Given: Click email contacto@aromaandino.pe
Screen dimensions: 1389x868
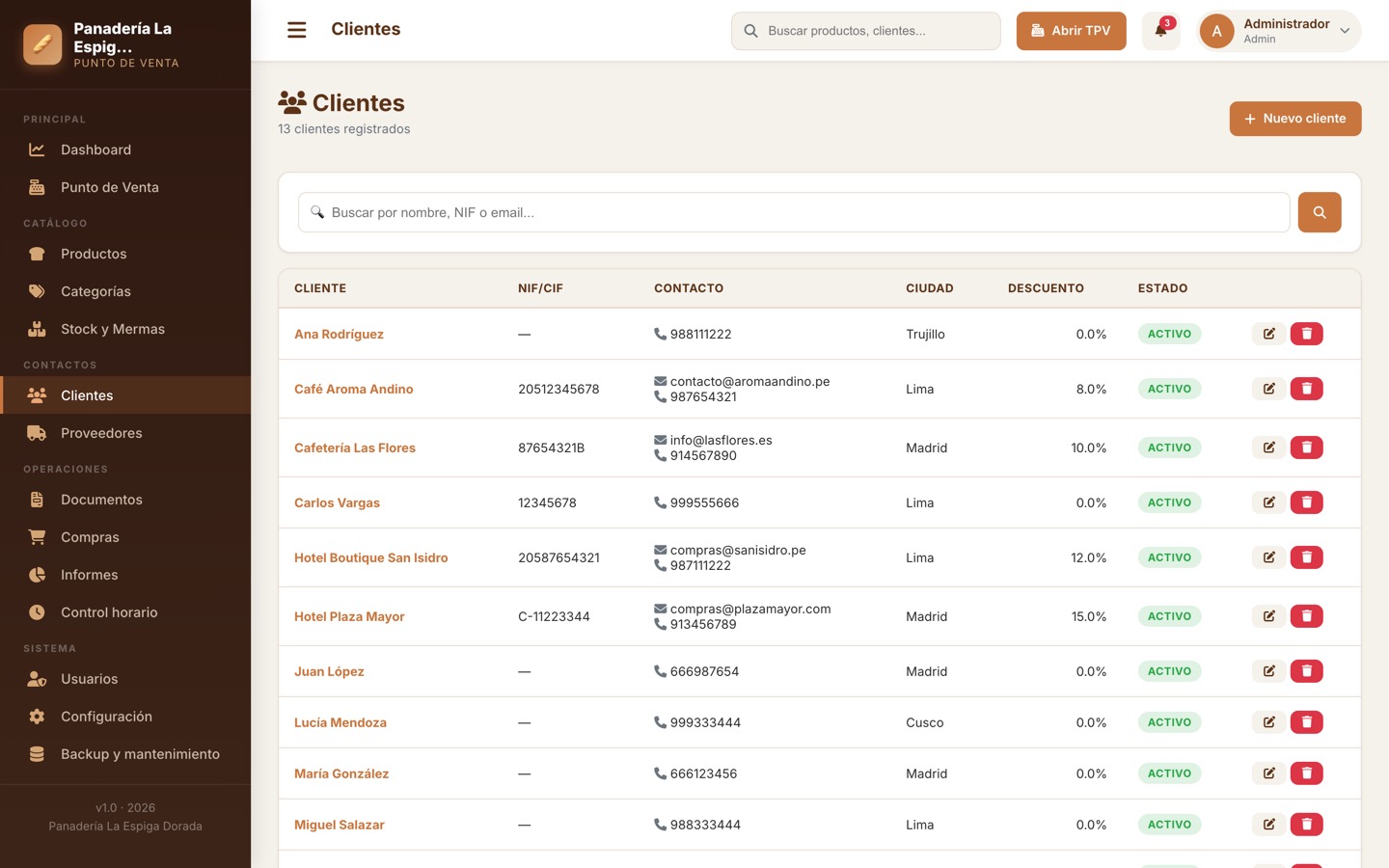Looking at the screenshot, I should 749,381.
